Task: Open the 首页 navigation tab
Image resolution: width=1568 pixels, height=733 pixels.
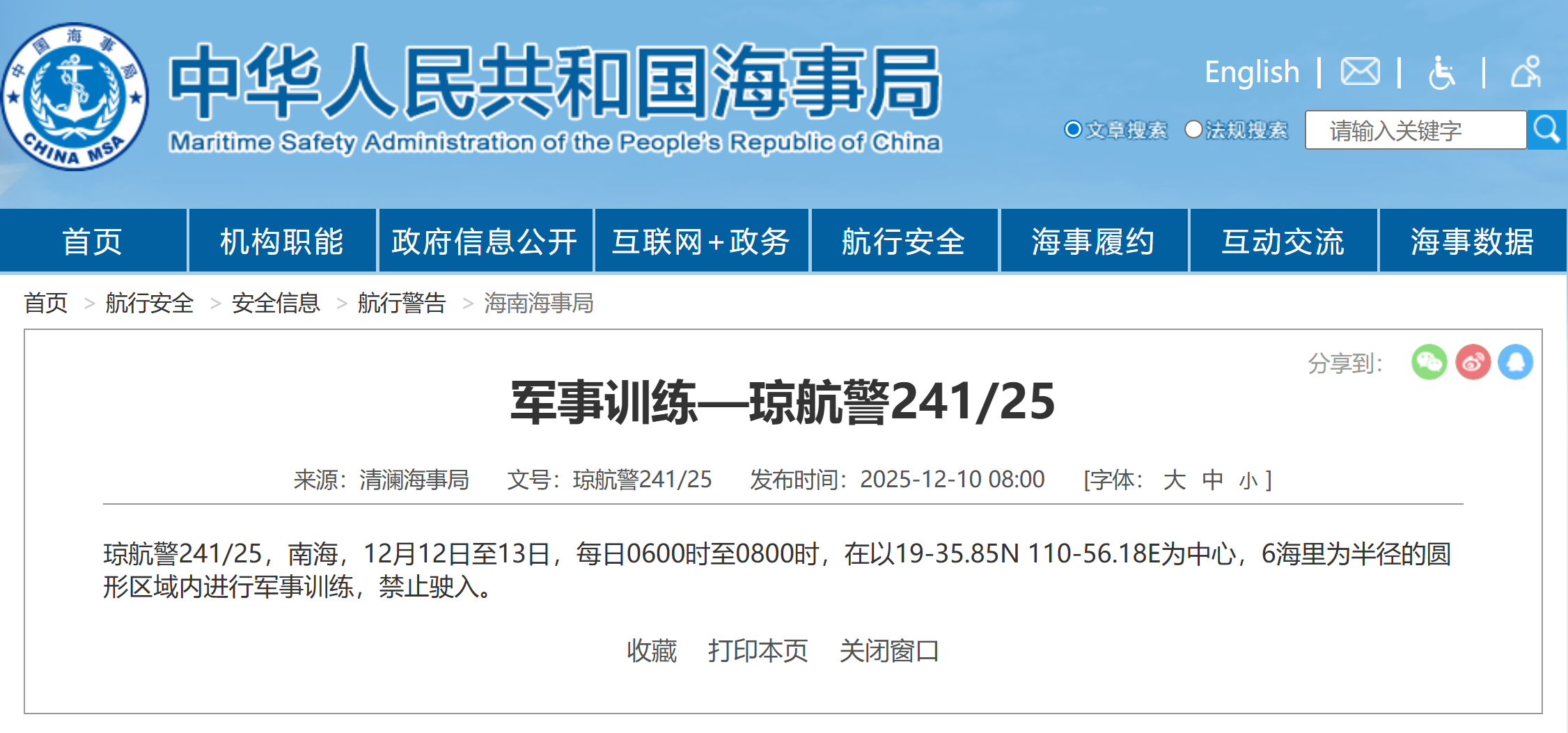Action: (x=93, y=240)
